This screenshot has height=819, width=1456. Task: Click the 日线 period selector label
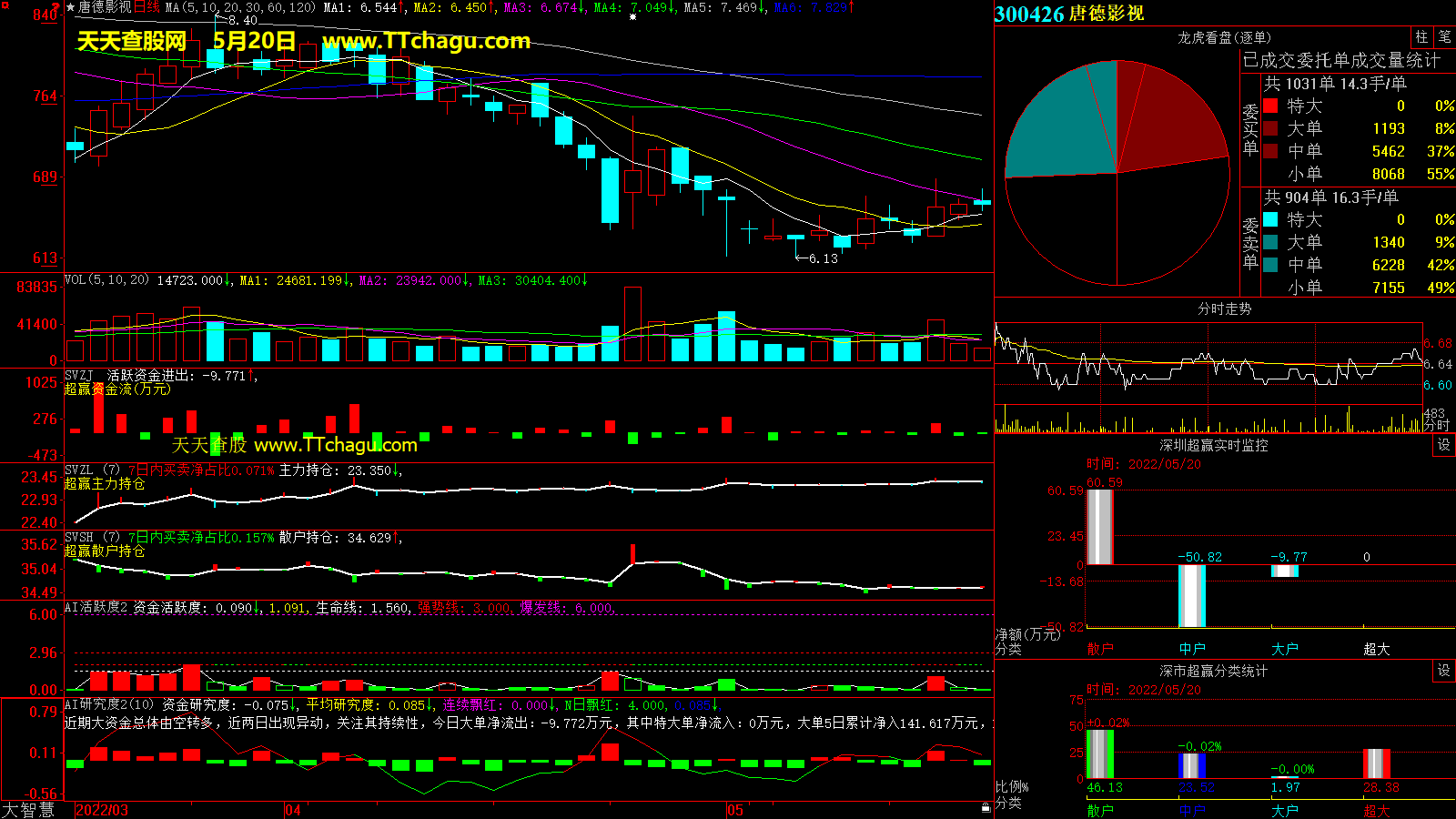coord(147,7)
